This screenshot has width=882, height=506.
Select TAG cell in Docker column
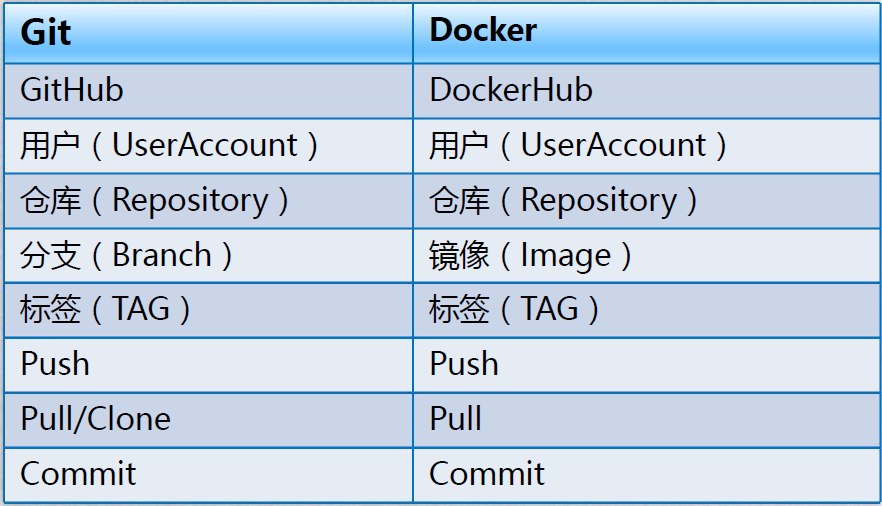point(514,310)
